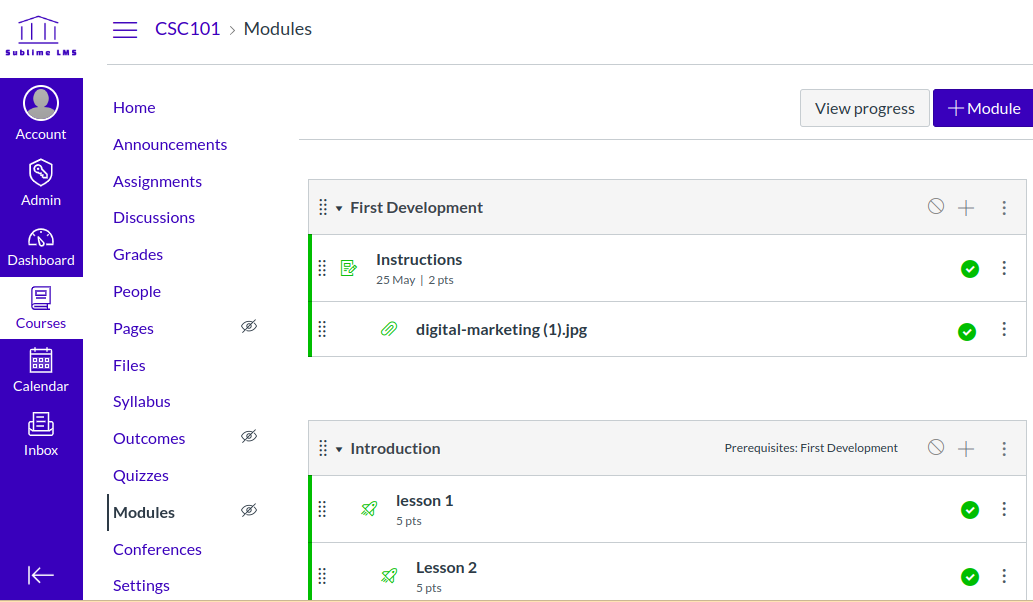This screenshot has height=602, width=1033.
Task: Collapse the Introduction module
Action: (x=339, y=449)
